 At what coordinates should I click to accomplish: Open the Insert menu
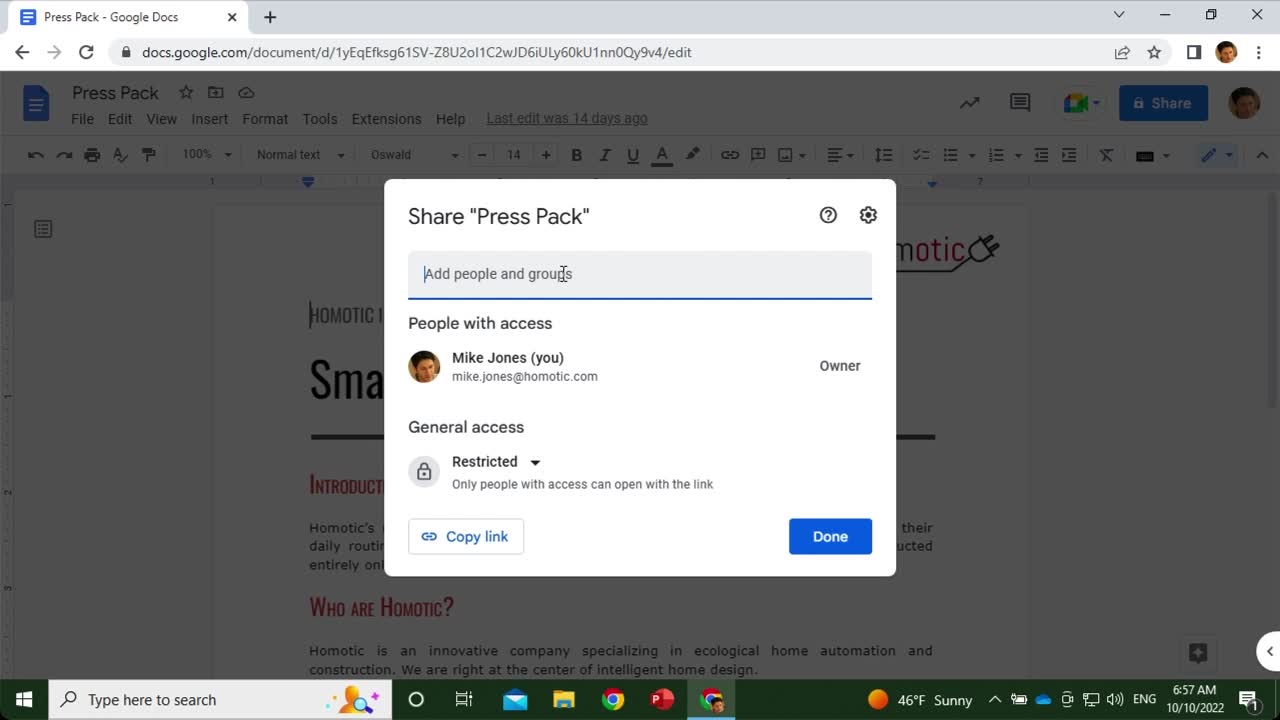click(210, 119)
